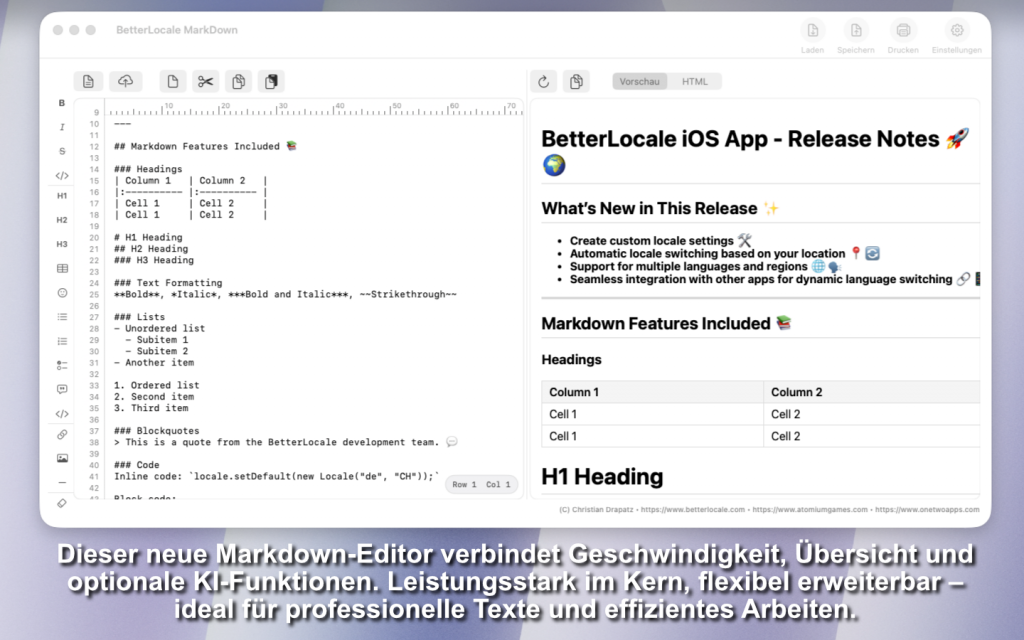Insert a table using the table icon
This screenshot has width=1024, height=640.
[x=62, y=268]
